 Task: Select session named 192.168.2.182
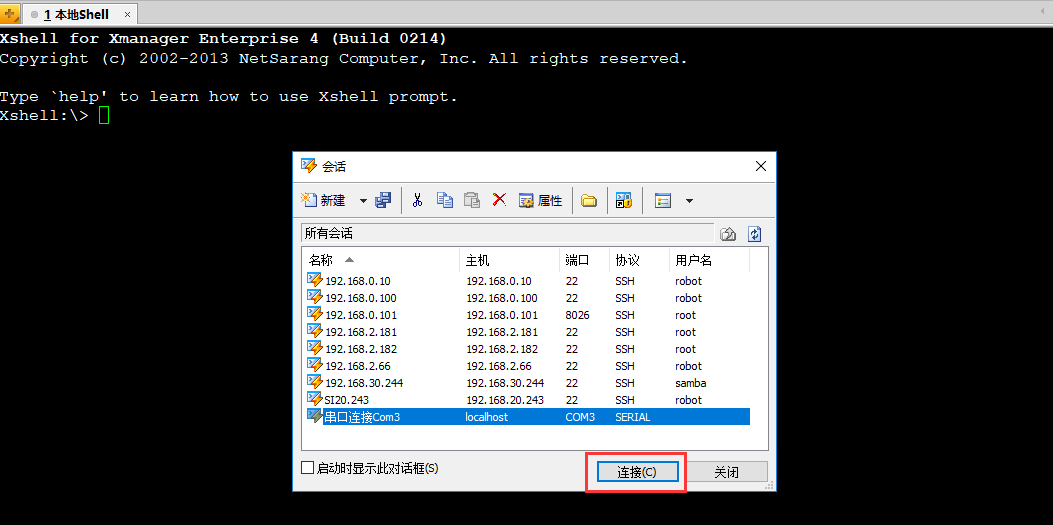(361, 349)
